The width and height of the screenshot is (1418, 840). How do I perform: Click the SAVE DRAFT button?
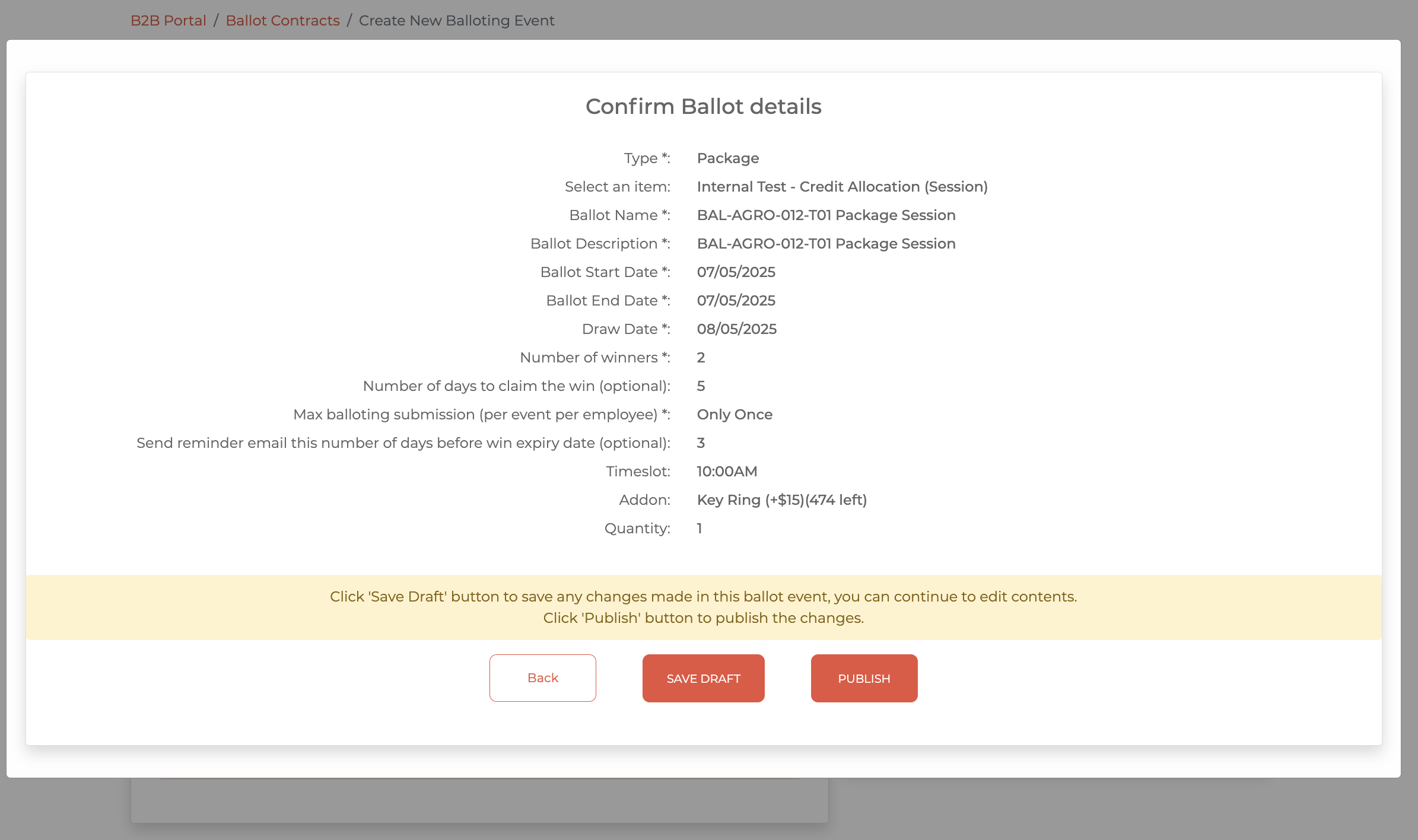(x=703, y=678)
